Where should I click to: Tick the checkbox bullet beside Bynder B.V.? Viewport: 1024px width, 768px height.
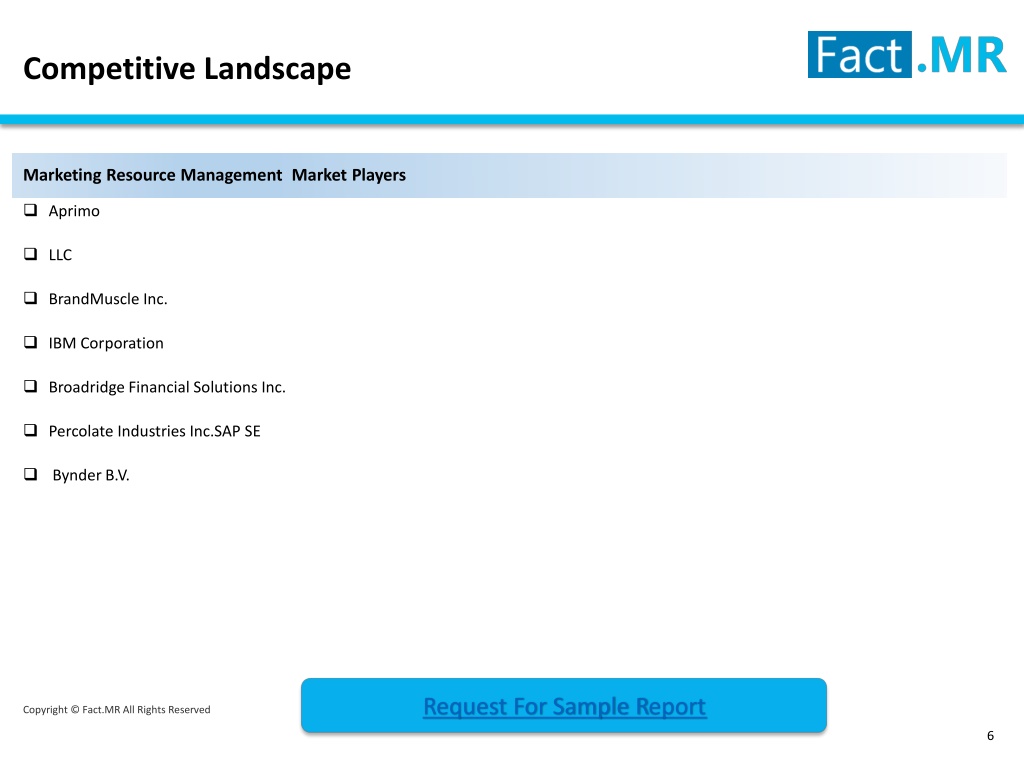tap(30, 475)
